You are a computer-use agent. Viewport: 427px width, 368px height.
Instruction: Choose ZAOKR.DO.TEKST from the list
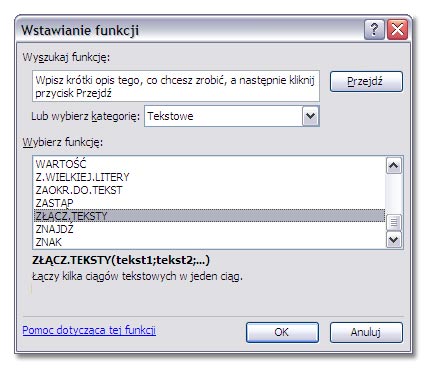point(209,190)
